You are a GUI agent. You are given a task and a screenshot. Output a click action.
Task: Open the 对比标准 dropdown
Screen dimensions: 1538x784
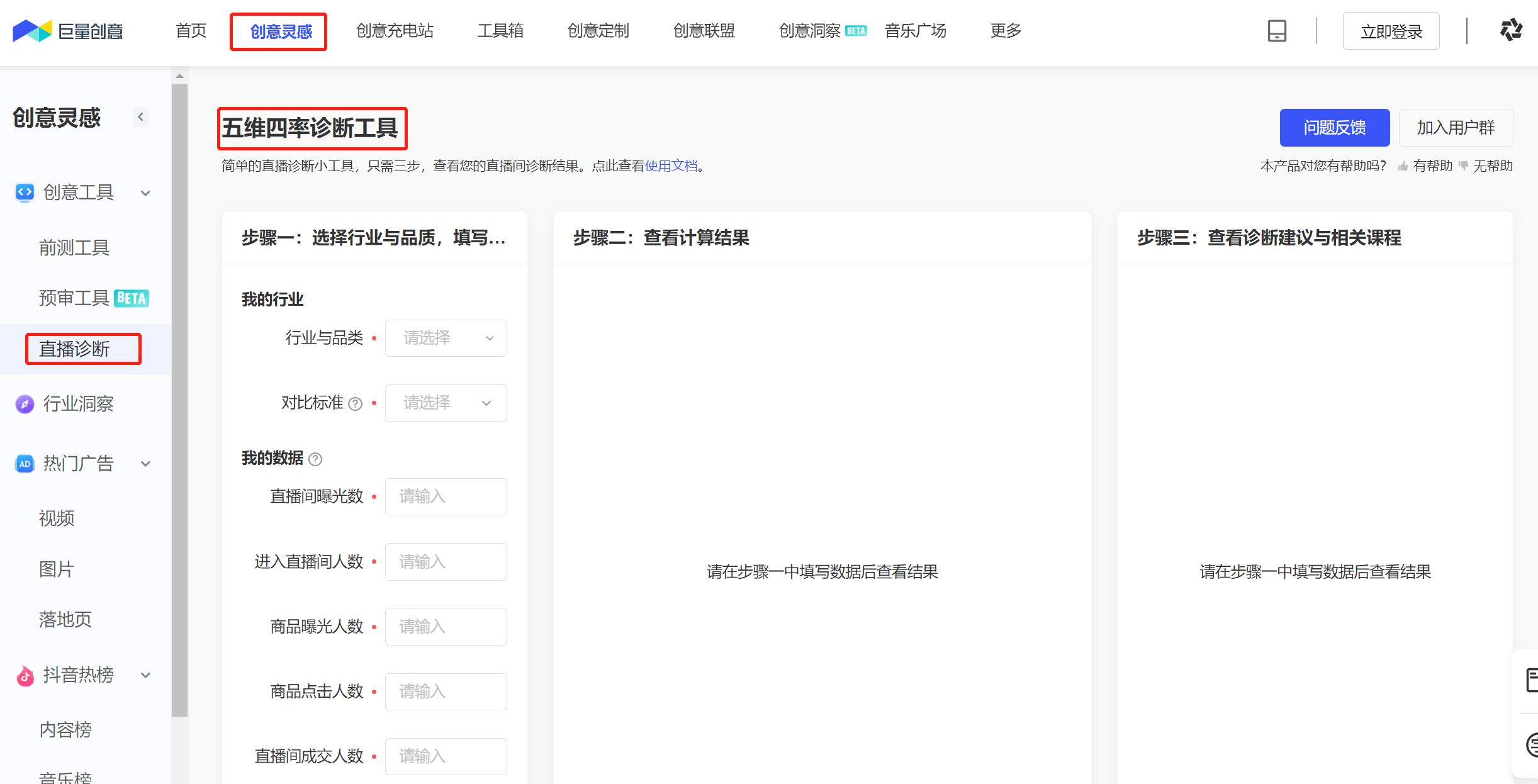[x=446, y=403]
